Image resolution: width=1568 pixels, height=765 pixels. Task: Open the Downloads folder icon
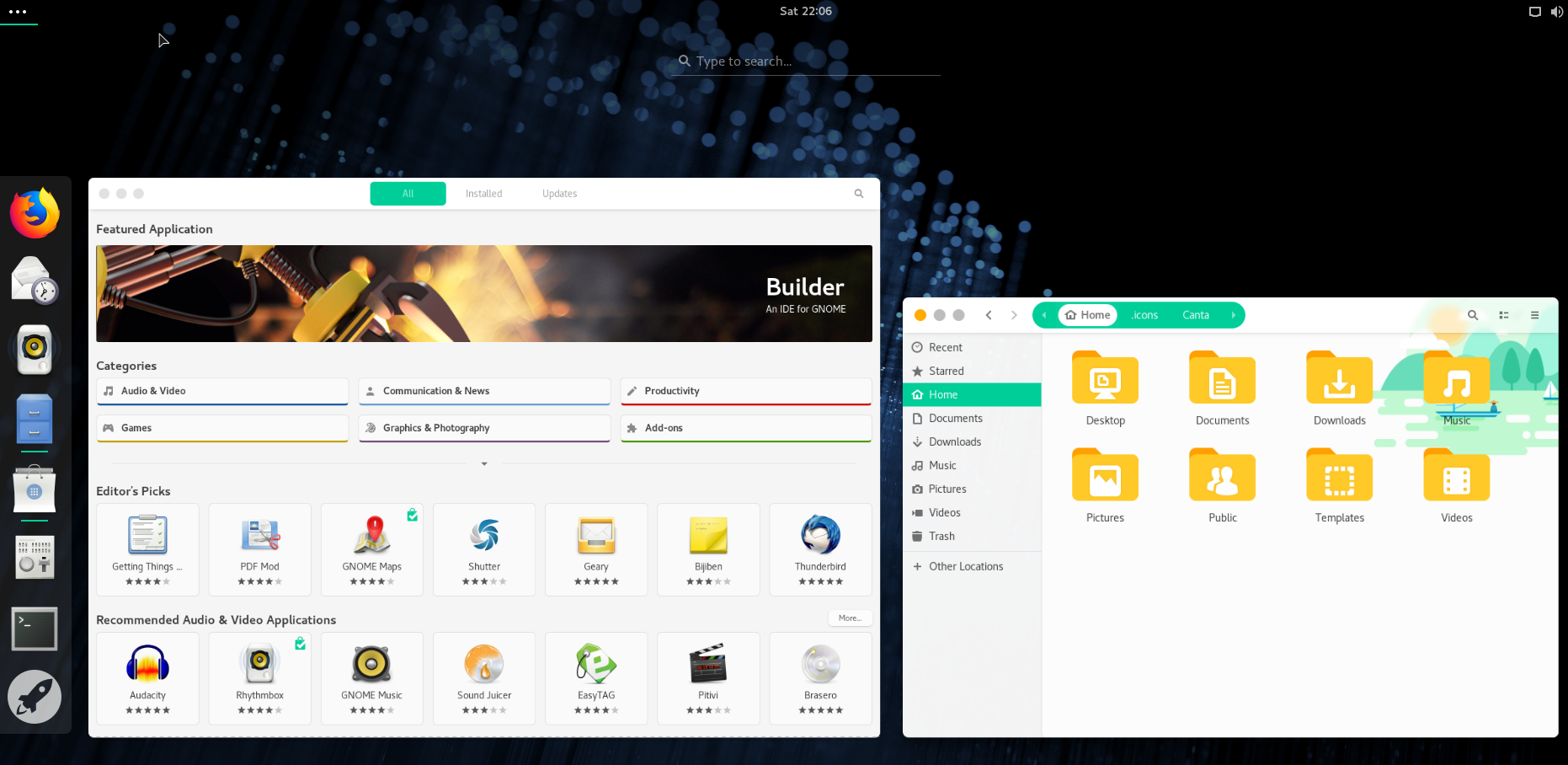tap(1339, 388)
